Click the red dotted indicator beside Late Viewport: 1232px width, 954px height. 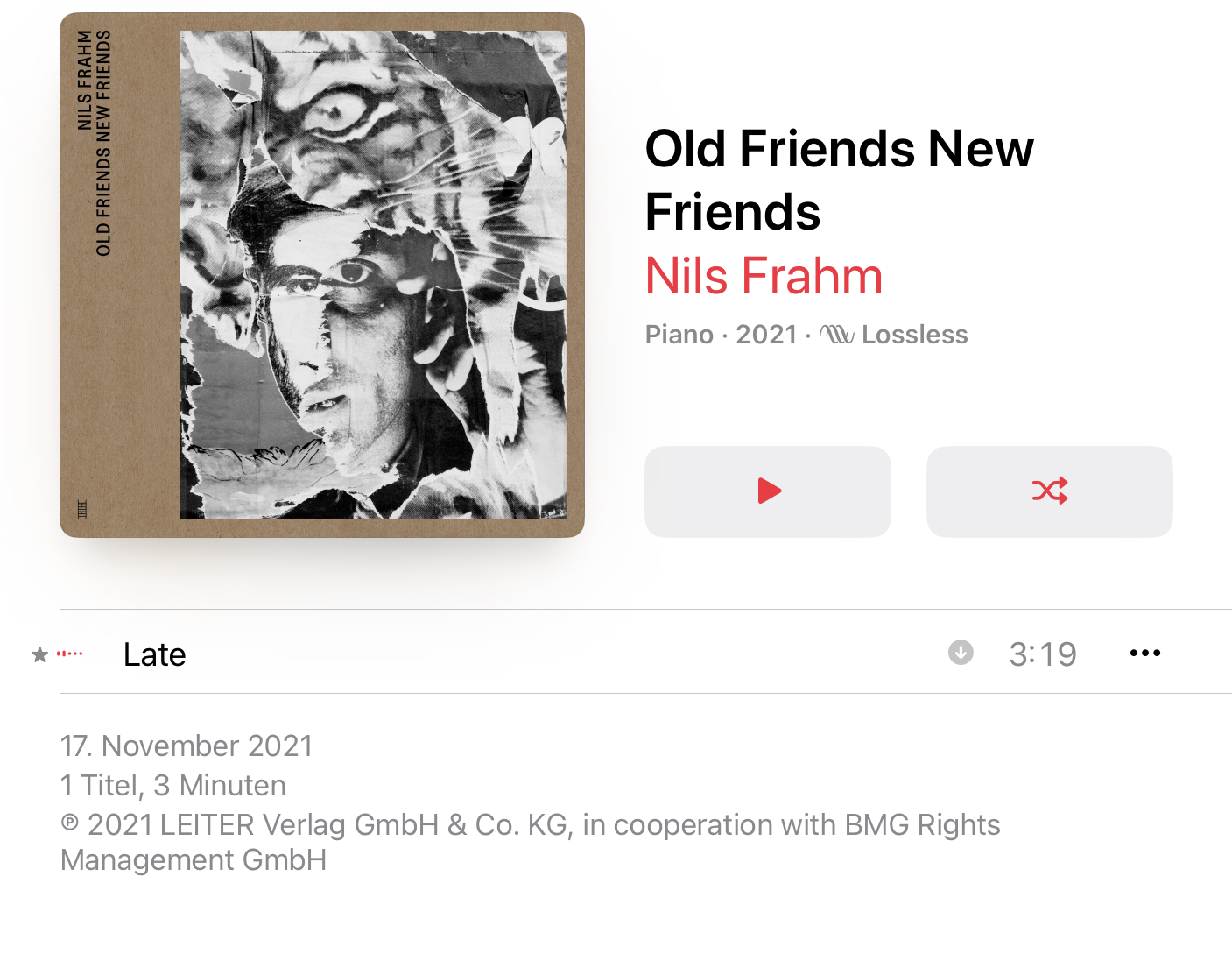click(x=70, y=654)
